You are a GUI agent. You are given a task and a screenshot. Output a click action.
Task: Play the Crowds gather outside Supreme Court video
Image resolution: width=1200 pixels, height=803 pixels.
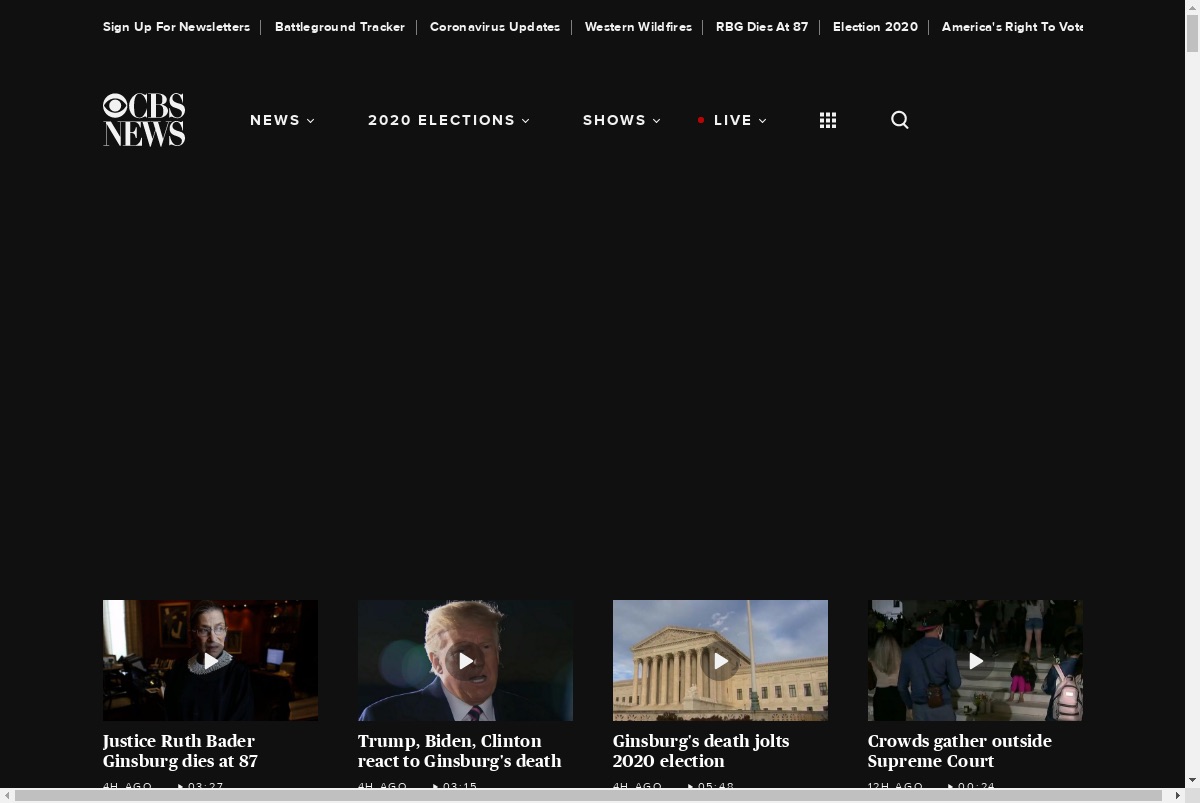pyautogui.click(x=975, y=660)
